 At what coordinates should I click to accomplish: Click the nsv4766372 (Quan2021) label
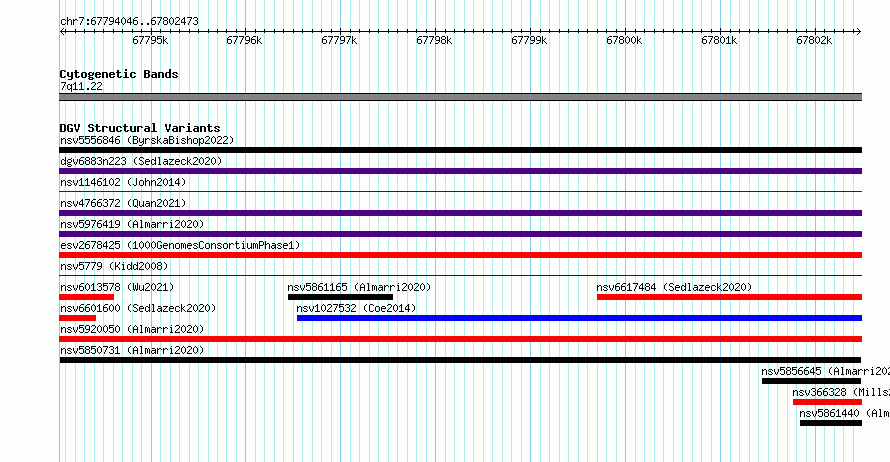click(x=123, y=203)
